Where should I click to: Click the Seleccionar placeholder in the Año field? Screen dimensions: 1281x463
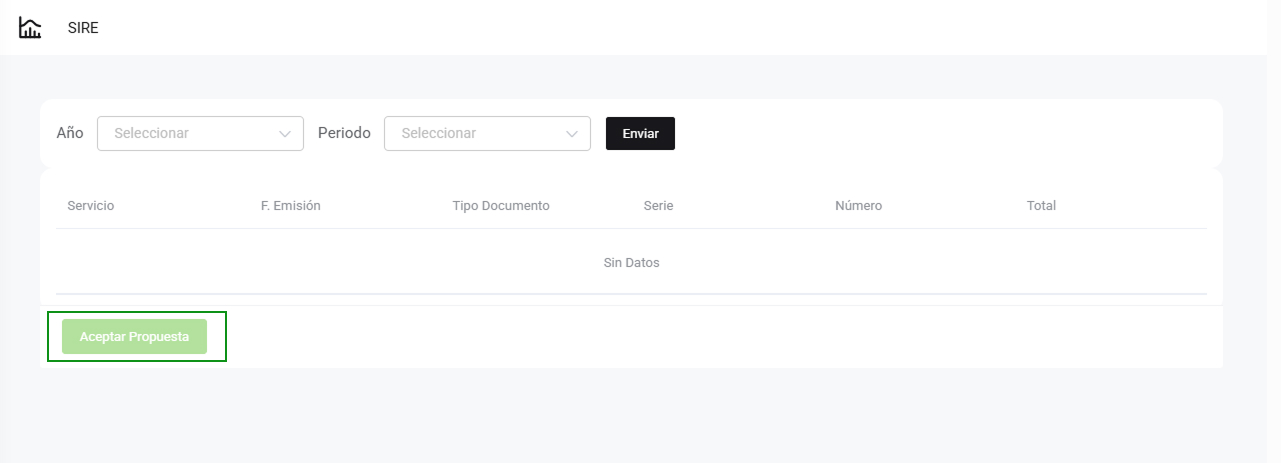(x=152, y=133)
